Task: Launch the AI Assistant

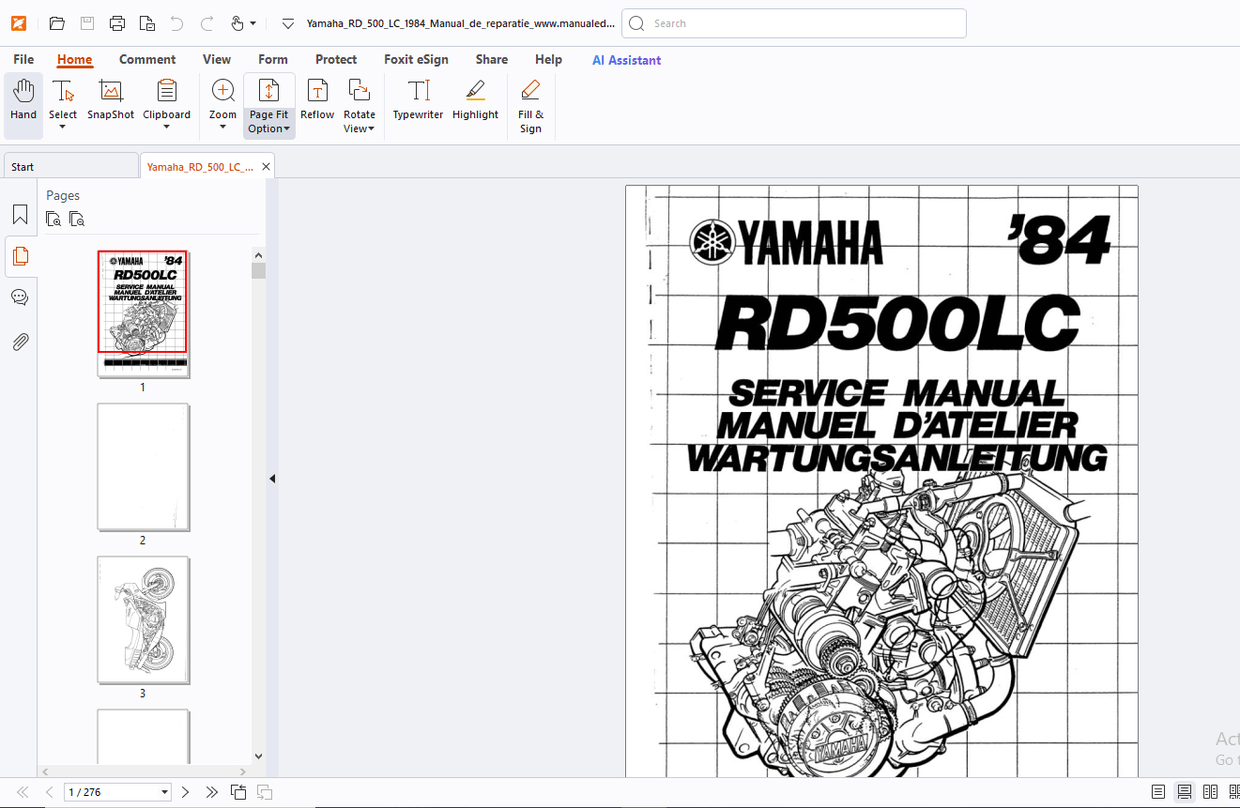Action: [x=626, y=60]
